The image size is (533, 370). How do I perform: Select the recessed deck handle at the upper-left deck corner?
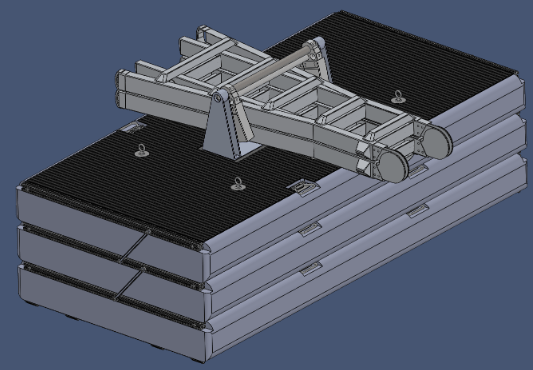(x=132, y=127)
